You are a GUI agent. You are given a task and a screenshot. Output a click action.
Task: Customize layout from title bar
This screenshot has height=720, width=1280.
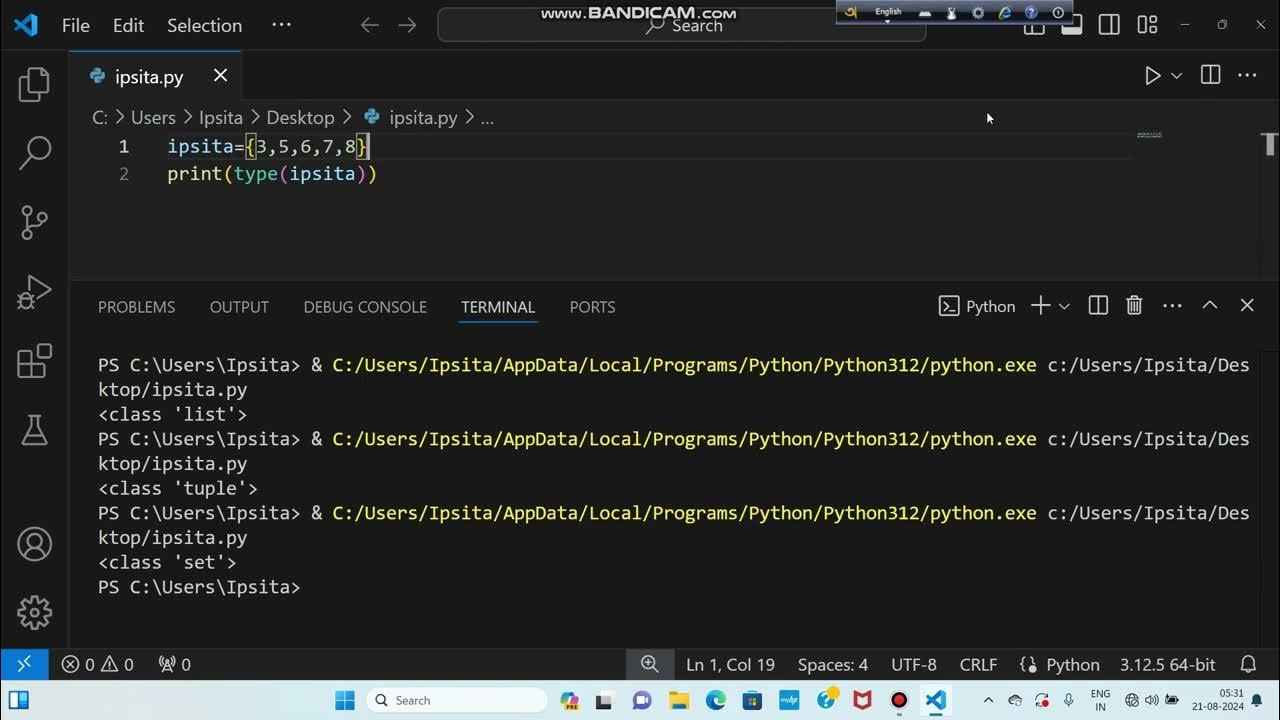(x=1147, y=25)
